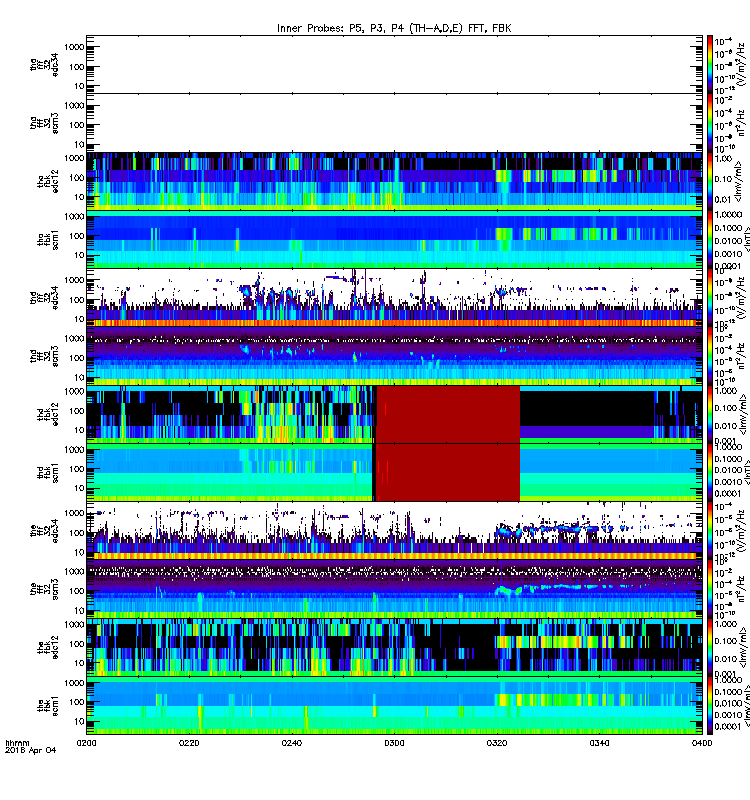Click the 10 tick label of the fbk scm1
This screenshot has height=800, width=750.
pyautogui.click(x=79, y=721)
